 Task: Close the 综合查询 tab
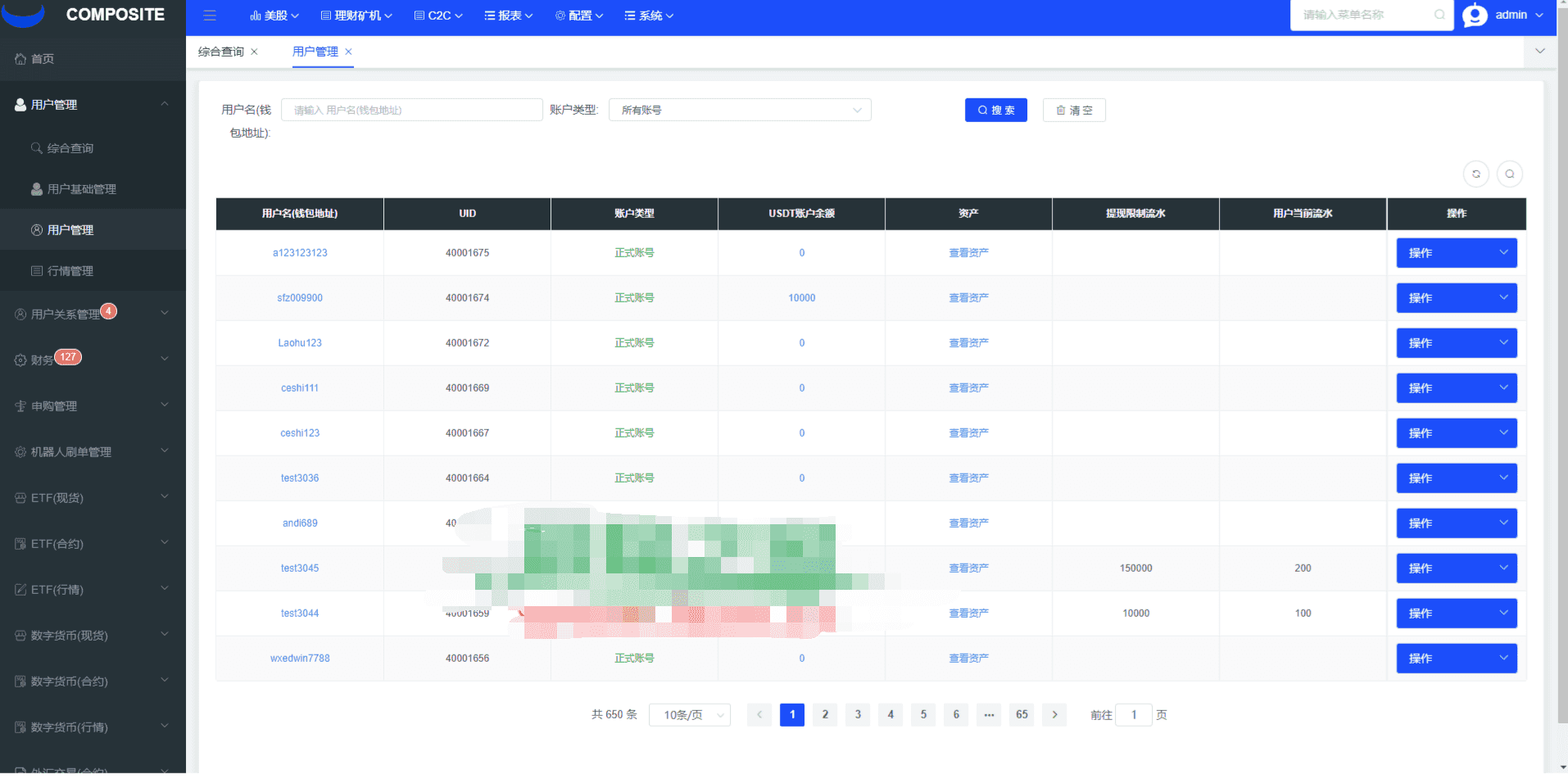pyautogui.click(x=255, y=52)
